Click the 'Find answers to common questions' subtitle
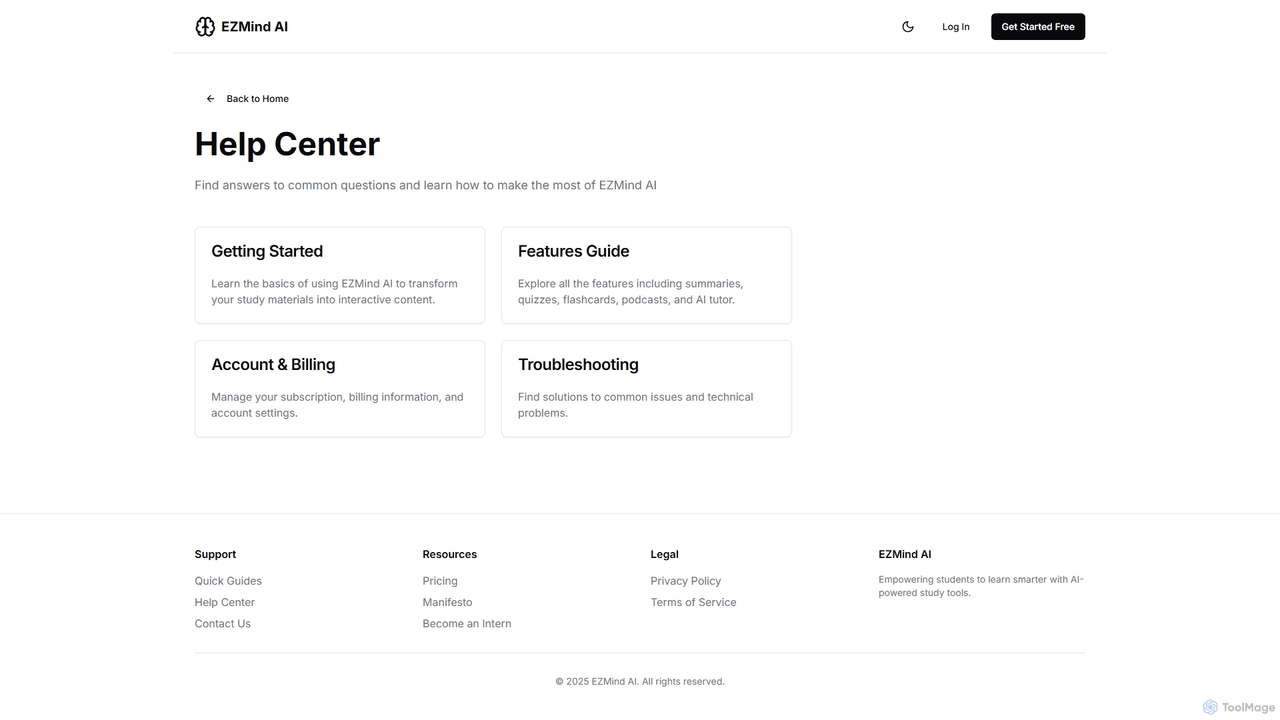This screenshot has width=1280, height=720. 426,185
